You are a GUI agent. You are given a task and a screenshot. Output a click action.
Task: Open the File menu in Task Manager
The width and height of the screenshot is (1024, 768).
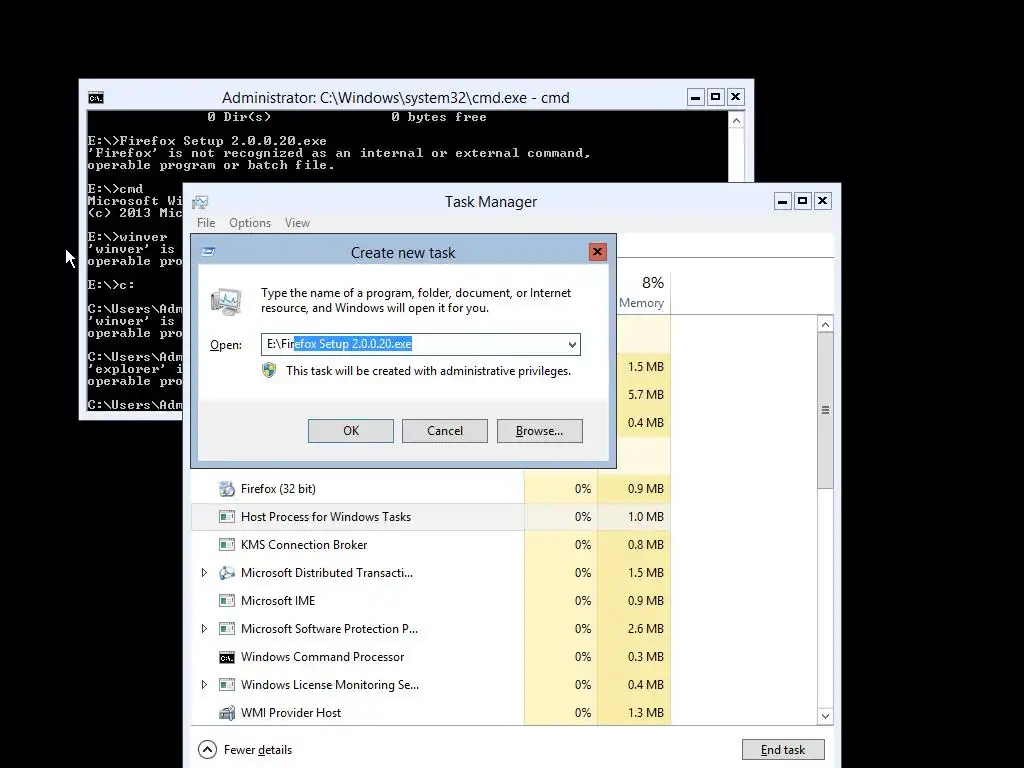206,223
